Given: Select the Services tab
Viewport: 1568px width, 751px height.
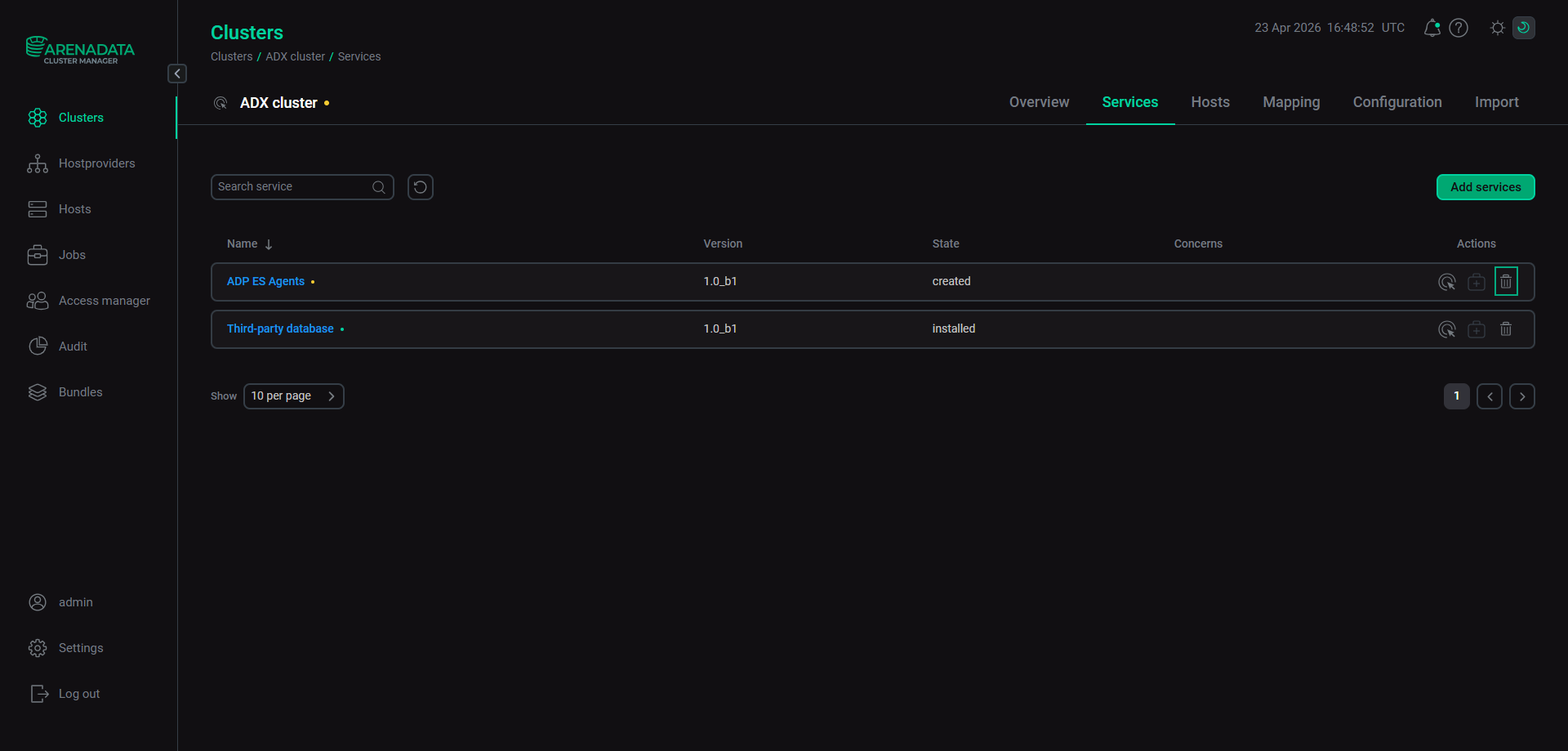Looking at the screenshot, I should 1130,102.
